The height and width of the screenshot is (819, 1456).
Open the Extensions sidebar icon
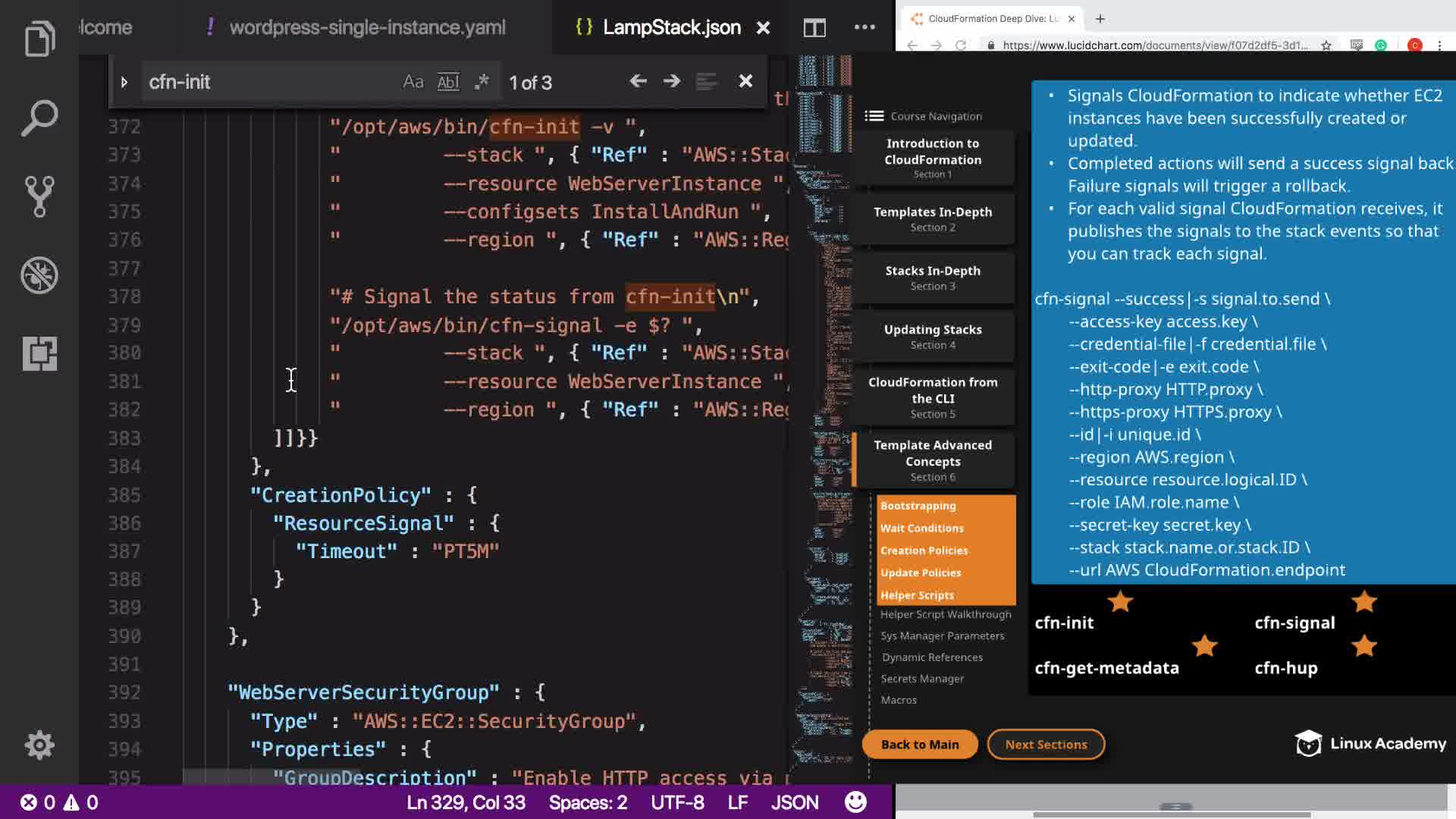[39, 353]
